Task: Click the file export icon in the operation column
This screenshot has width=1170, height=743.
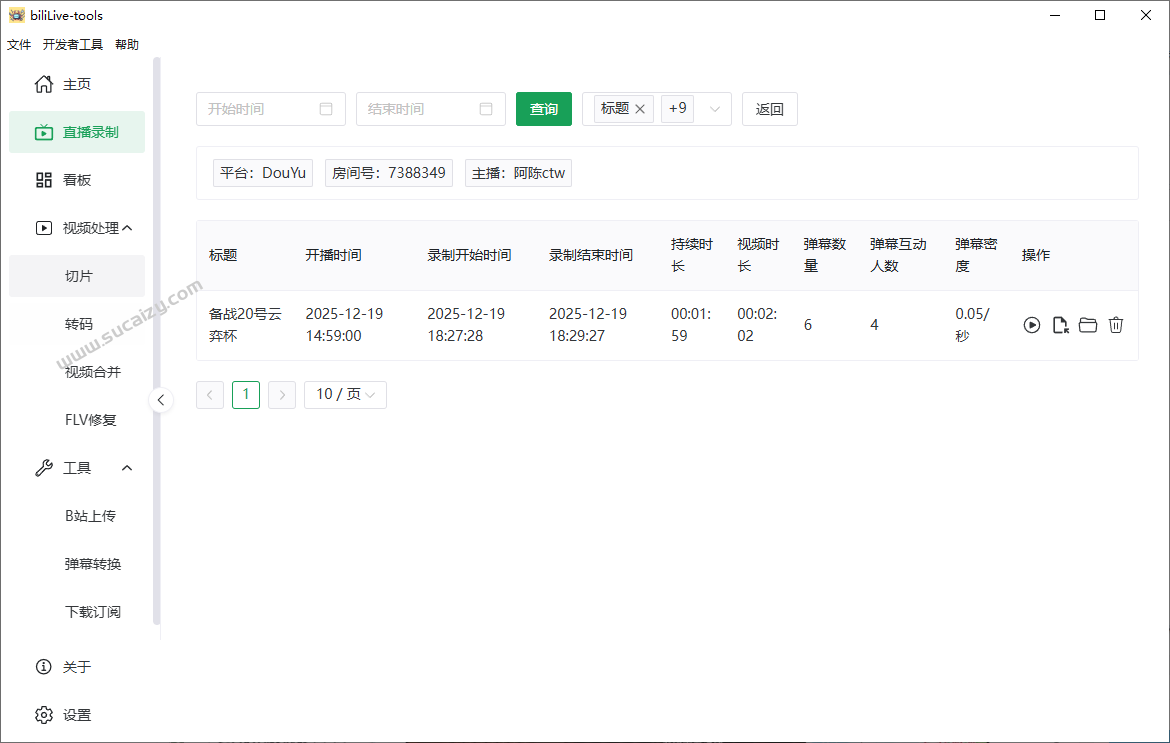Action: pyautogui.click(x=1060, y=324)
